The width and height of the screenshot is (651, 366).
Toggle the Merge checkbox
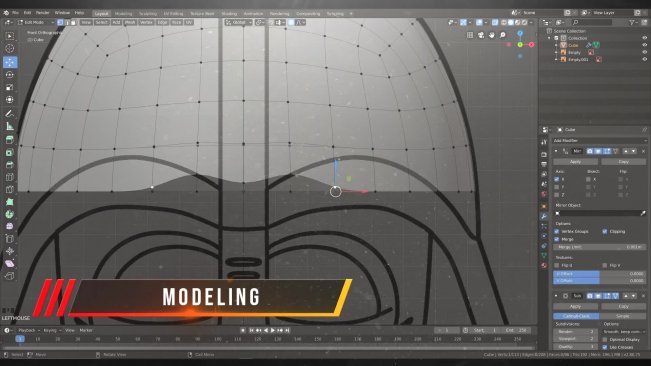(556, 239)
